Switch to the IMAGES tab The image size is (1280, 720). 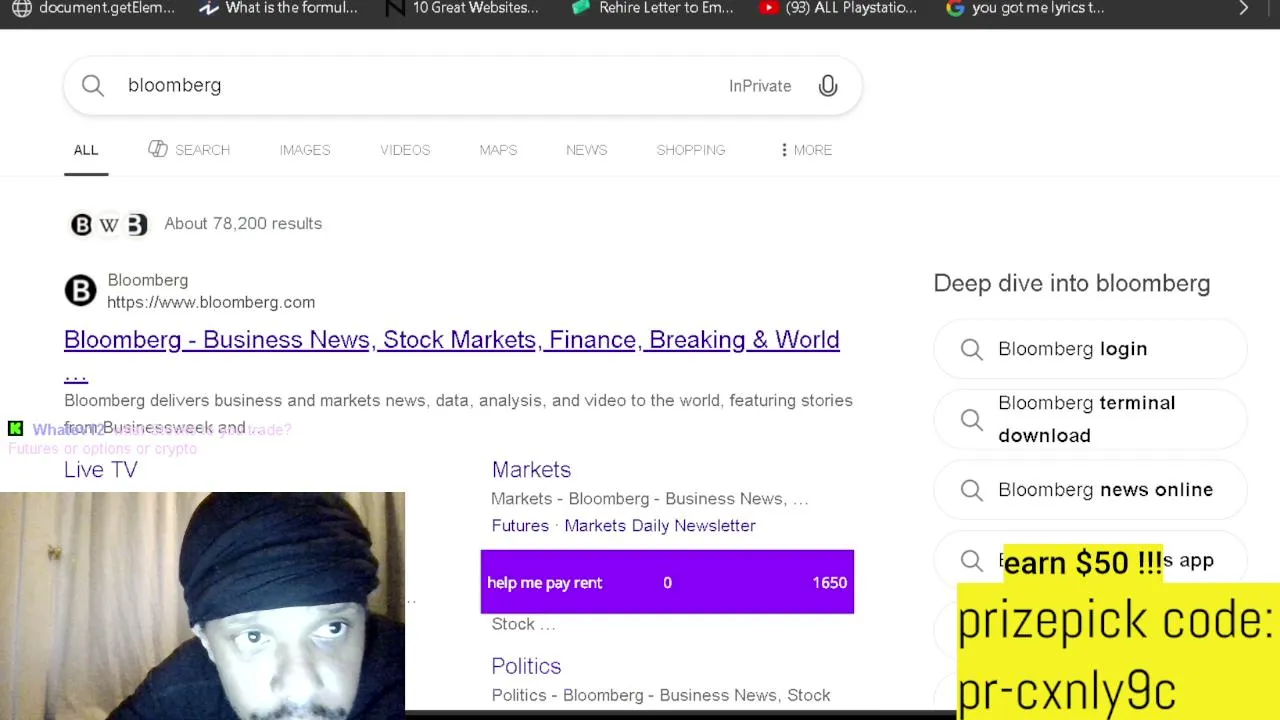pos(305,150)
